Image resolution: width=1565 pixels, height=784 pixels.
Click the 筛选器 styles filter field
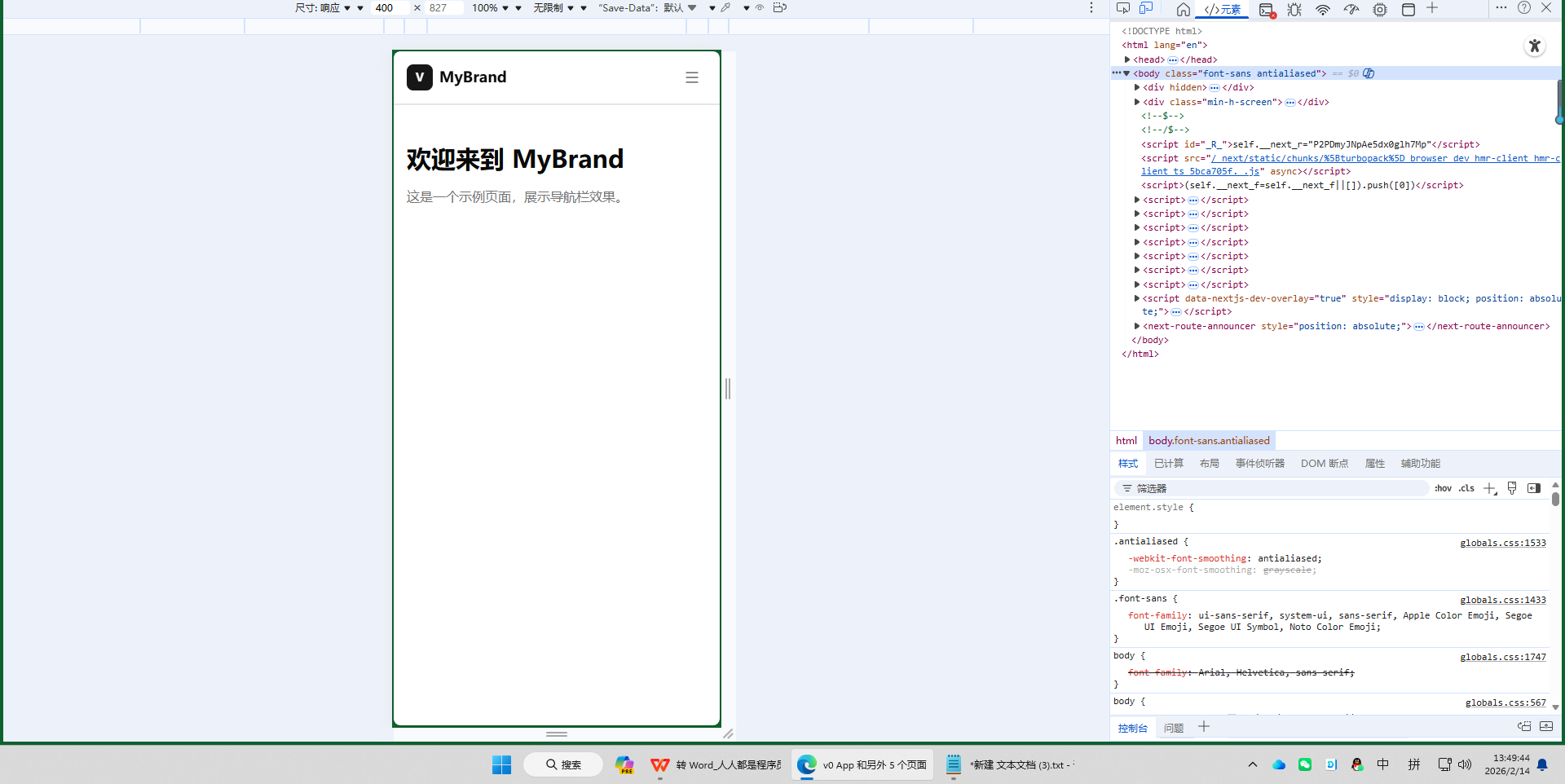click(1272, 488)
